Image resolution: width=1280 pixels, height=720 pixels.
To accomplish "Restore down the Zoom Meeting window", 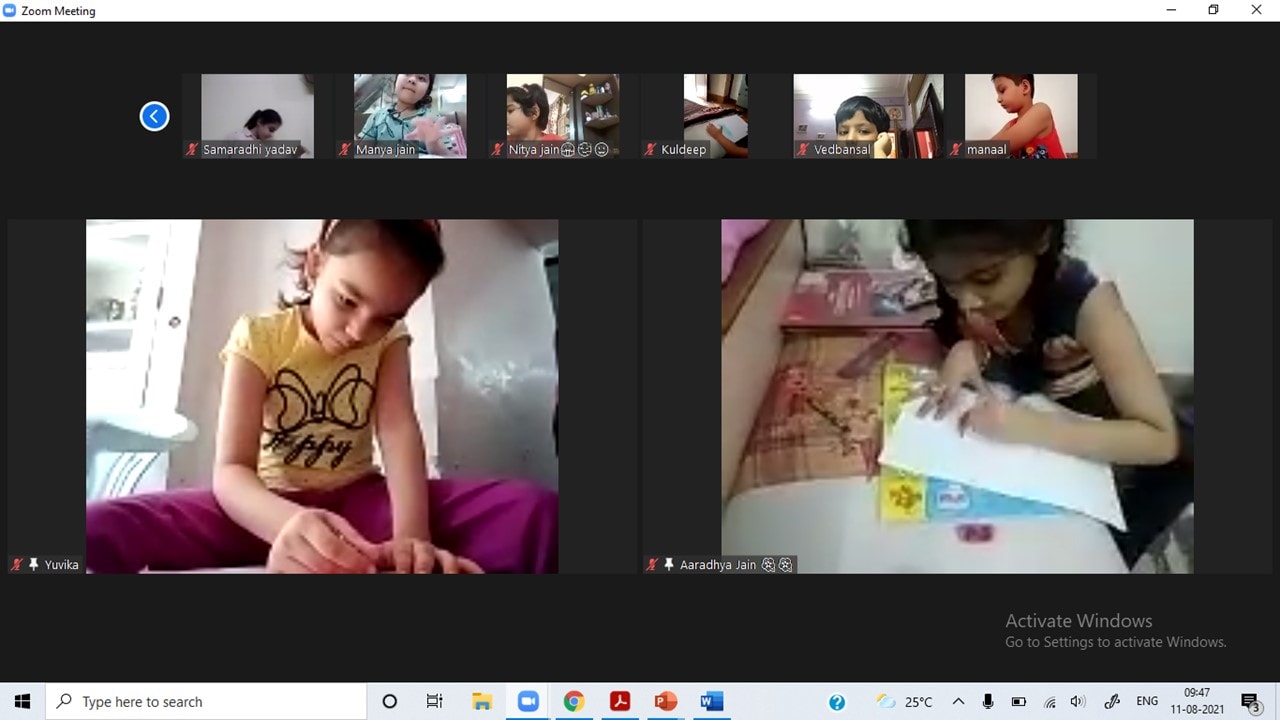I will pos(1214,10).
